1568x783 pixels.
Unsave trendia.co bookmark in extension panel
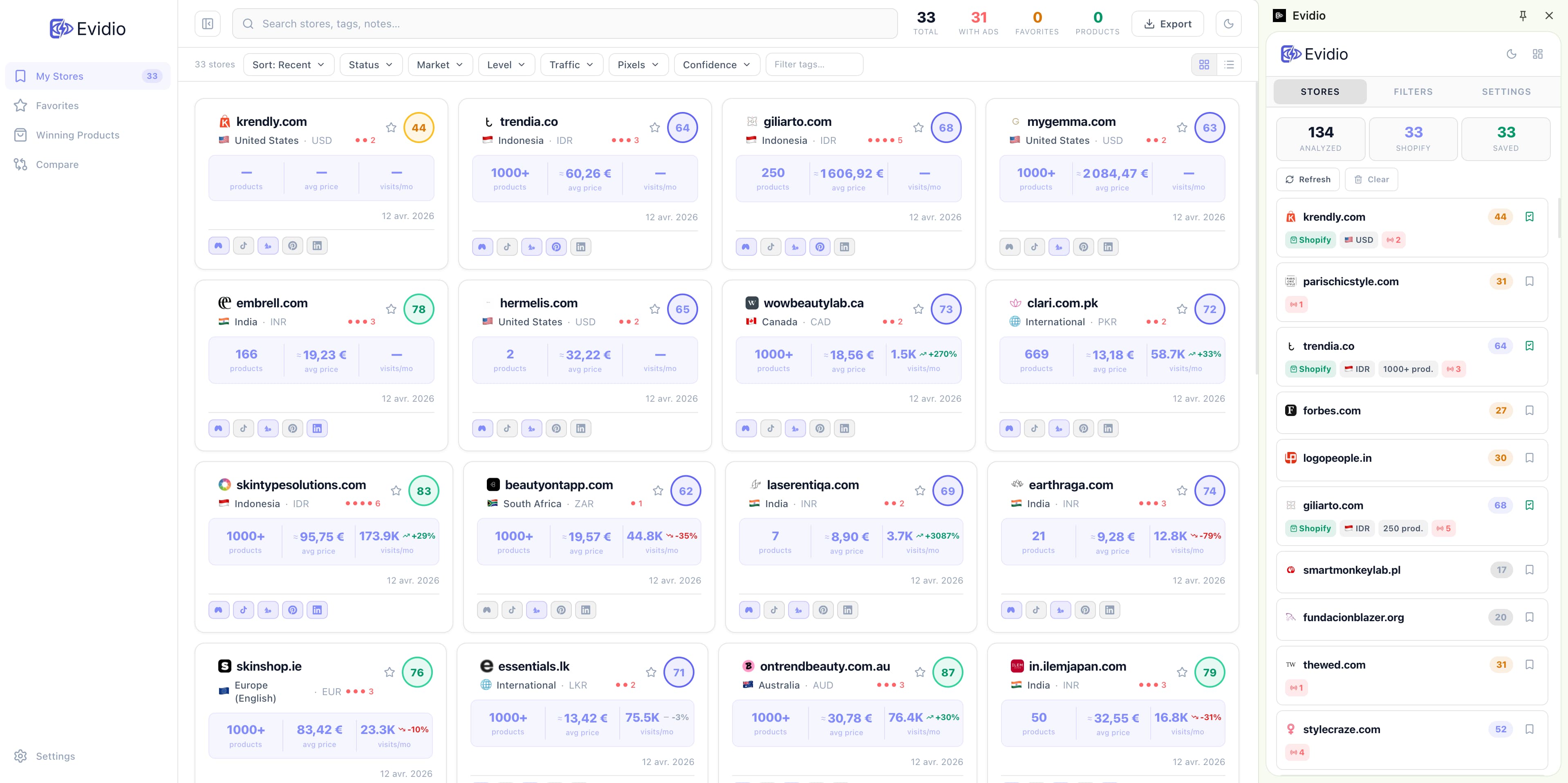[x=1529, y=346]
